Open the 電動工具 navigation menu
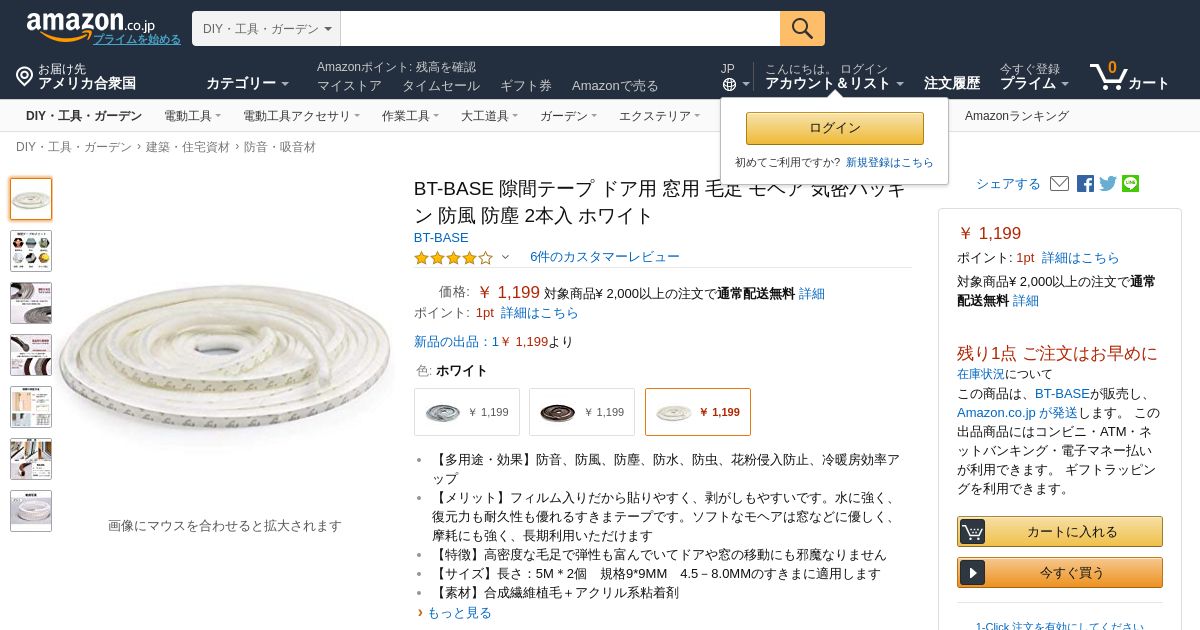Viewport: 1200px width, 630px height. point(192,116)
